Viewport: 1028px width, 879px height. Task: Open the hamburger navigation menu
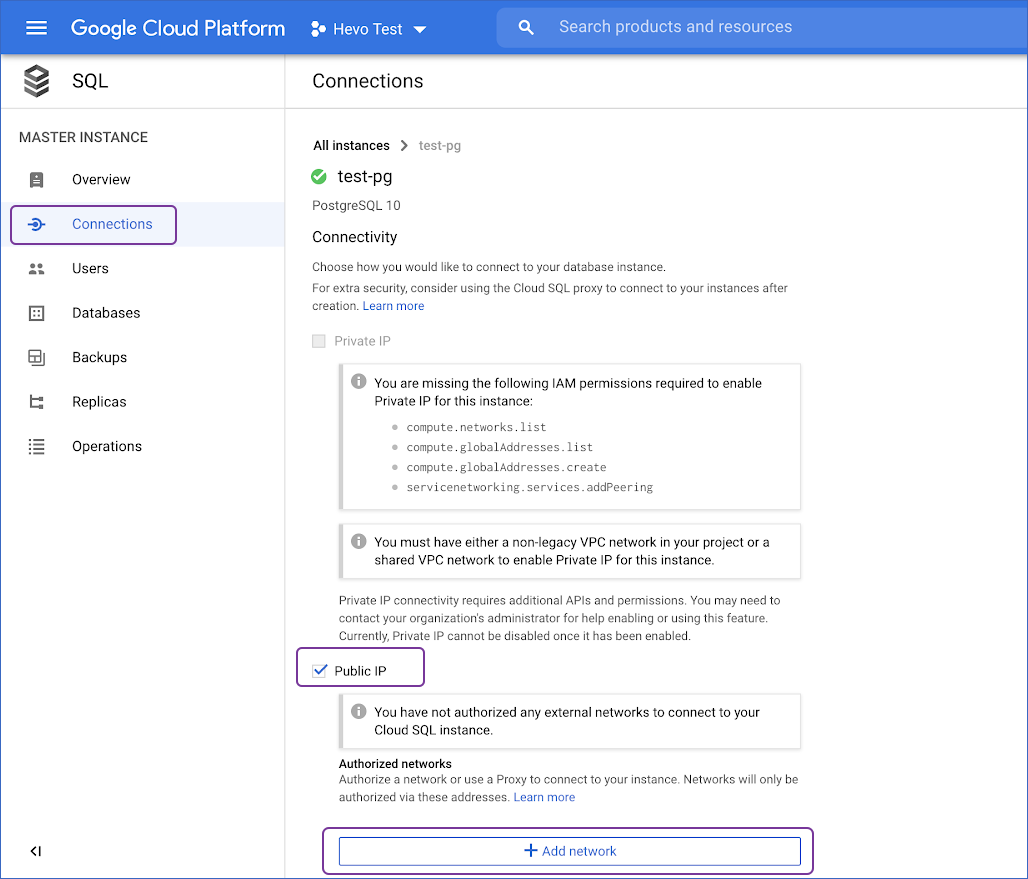point(36,28)
